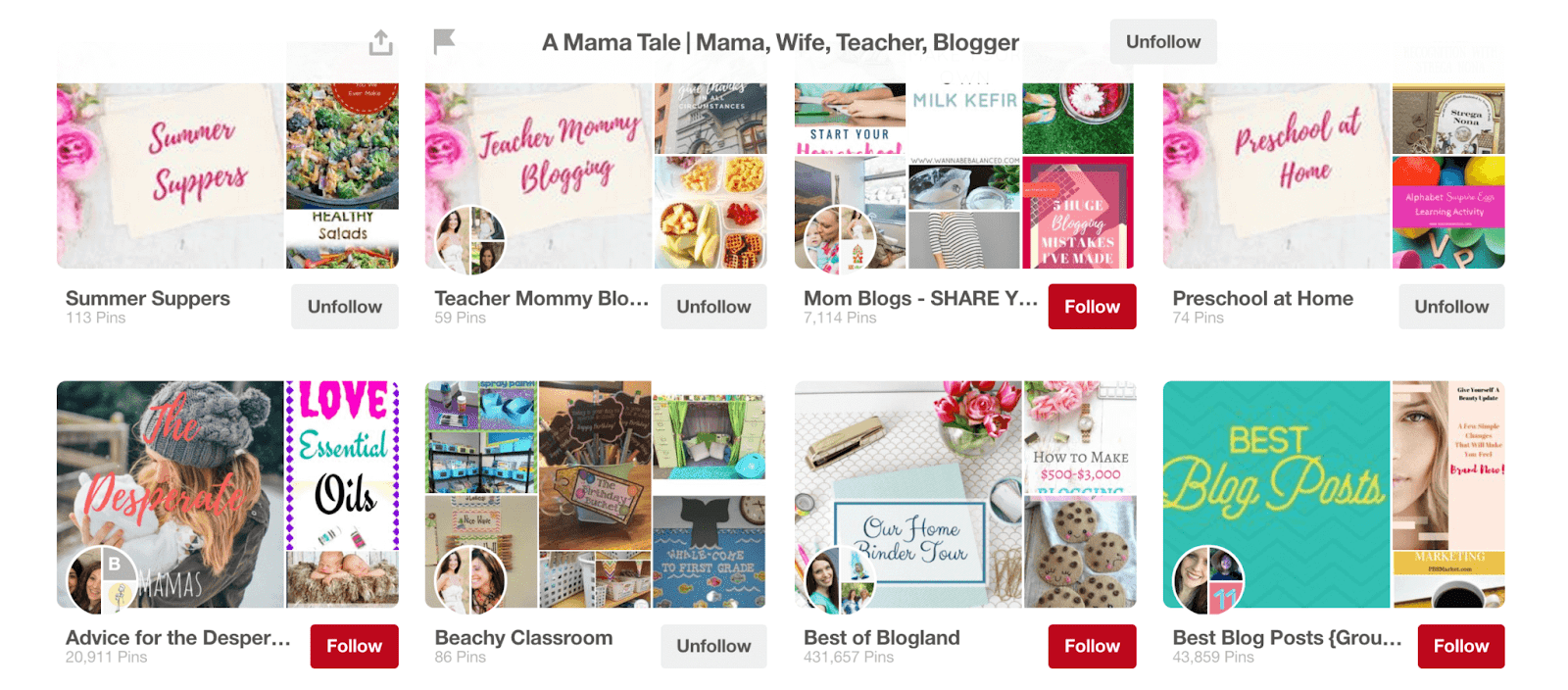This screenshot has width=1568, height=690.
Task: Follow the Advice for the Desperate board
Action: [354, 646]
